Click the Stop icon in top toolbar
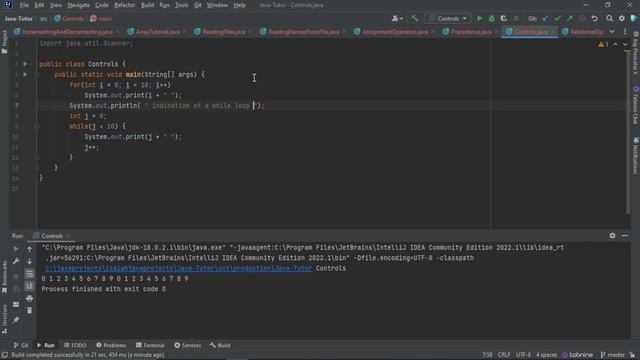640x360 pixels. click(x=516, y=18)
